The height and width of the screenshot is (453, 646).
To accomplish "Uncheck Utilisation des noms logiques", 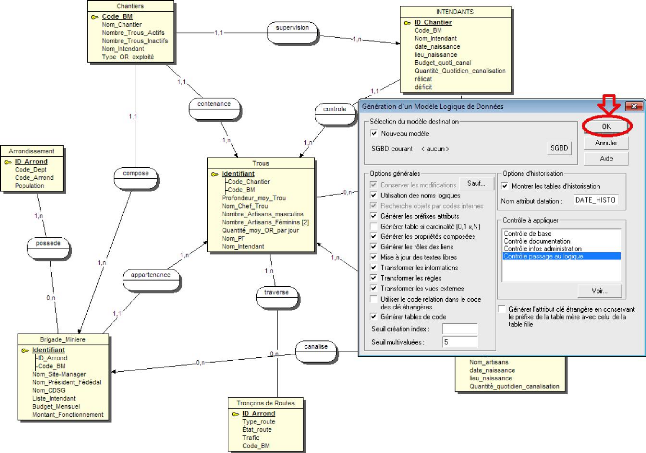I will click(375, 194).
